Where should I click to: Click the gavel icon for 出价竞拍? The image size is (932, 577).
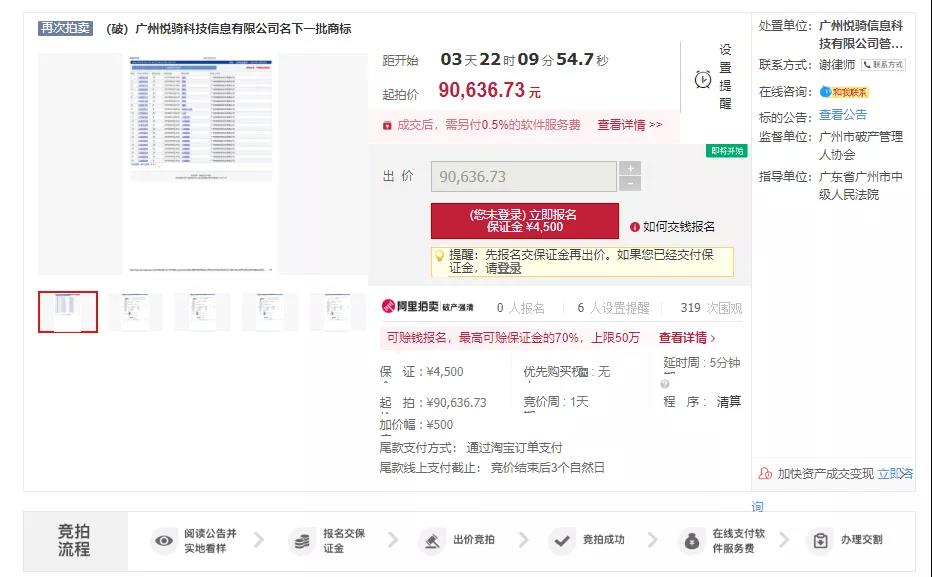click(x=432, y=541)
